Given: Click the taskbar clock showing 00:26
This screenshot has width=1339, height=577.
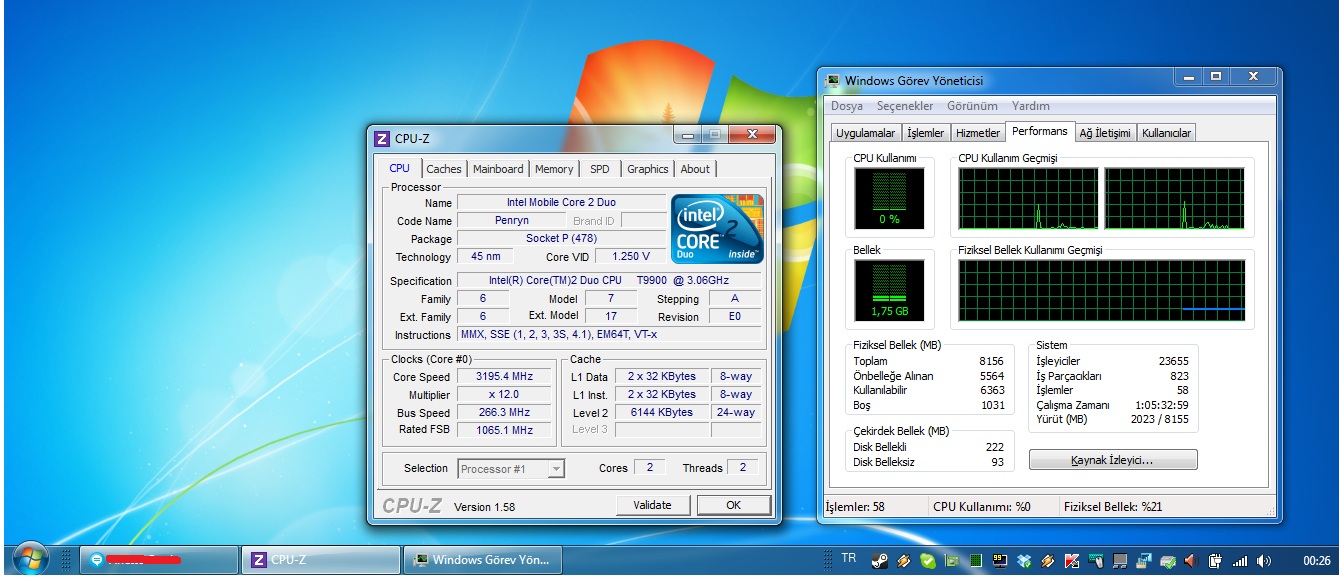Looking at the screenshot, I should (x=1317, y=561).
